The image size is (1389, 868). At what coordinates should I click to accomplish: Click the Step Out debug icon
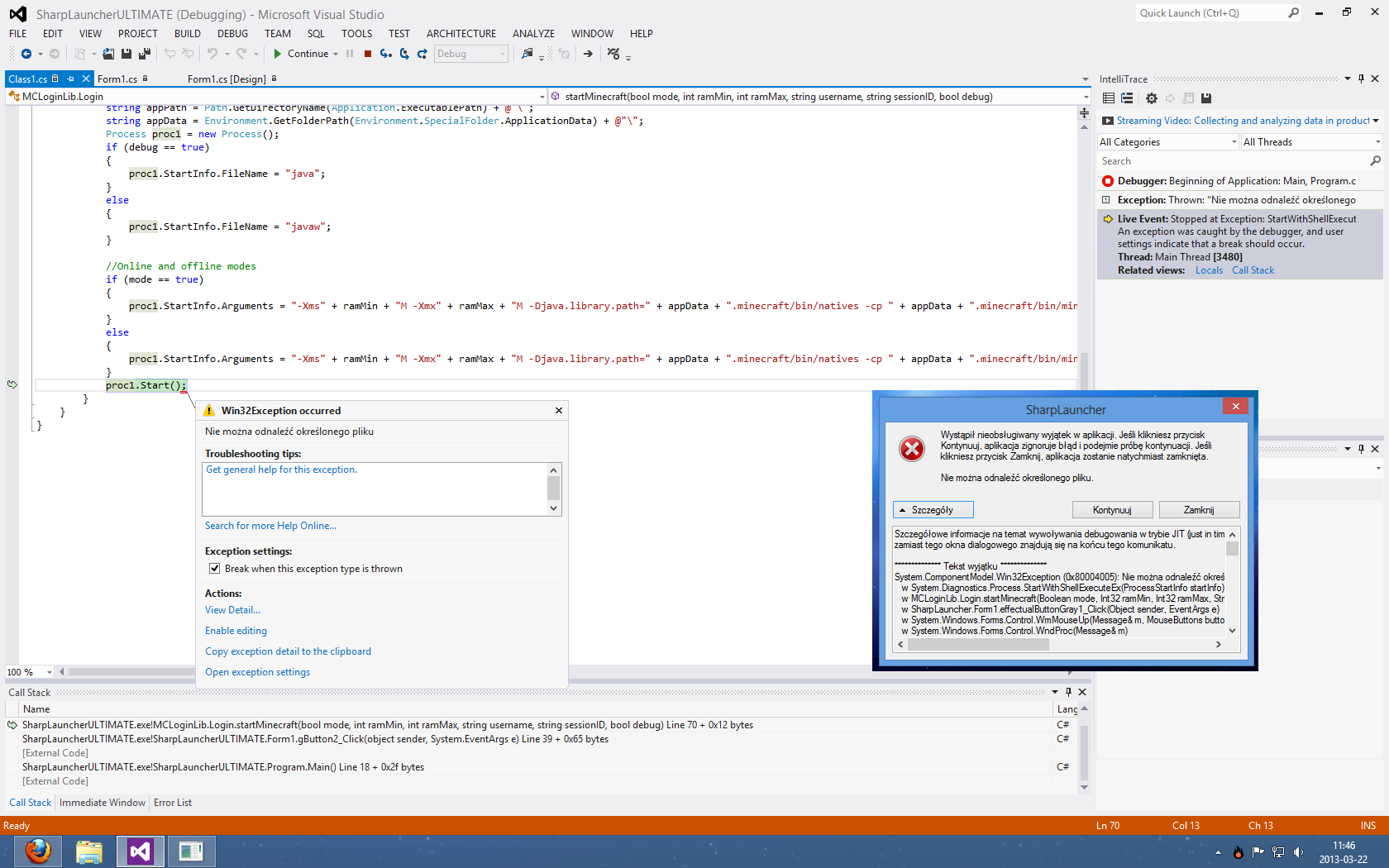click(x=422, y=54)
